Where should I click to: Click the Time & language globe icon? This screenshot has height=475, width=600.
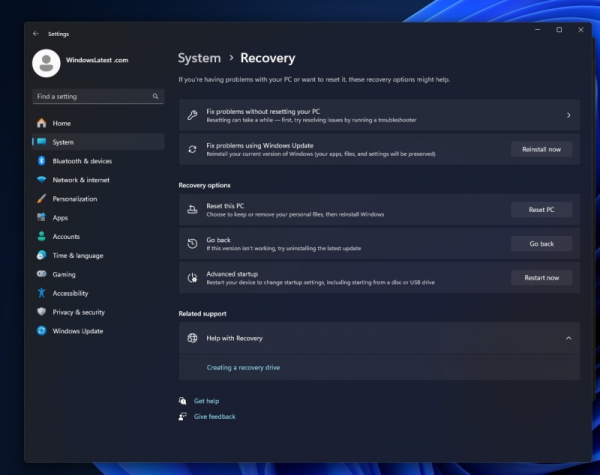(x=42, y=255)
